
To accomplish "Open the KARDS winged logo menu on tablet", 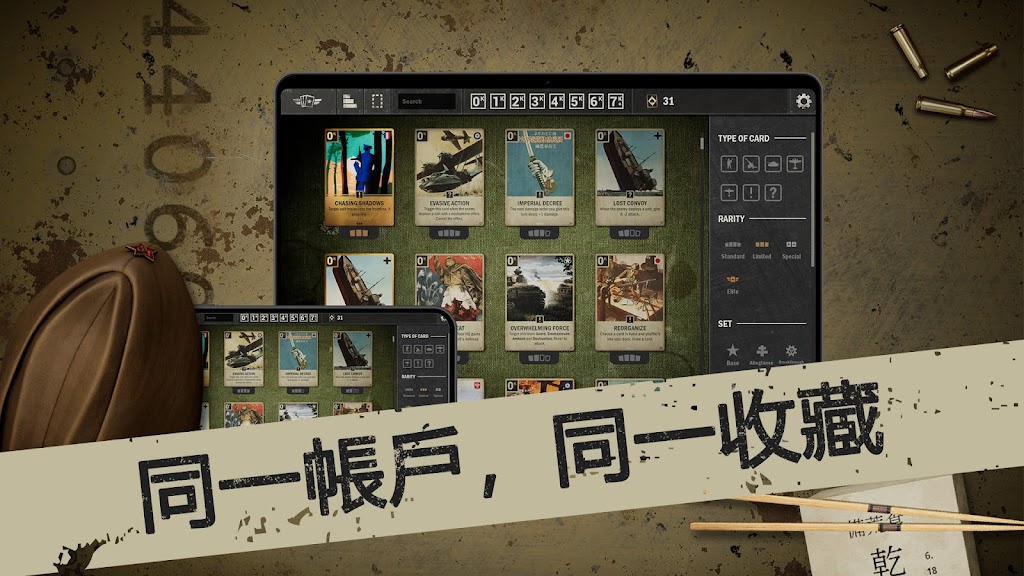I will 307,101.
